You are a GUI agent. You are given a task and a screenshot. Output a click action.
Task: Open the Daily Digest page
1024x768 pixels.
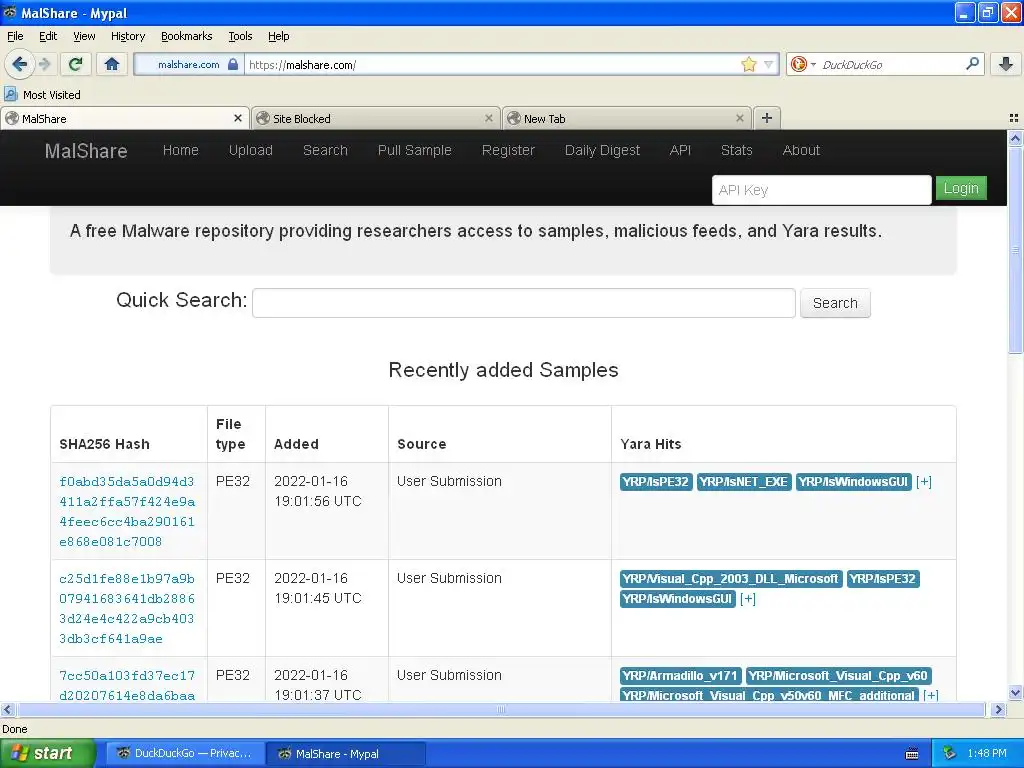(602, 150)
